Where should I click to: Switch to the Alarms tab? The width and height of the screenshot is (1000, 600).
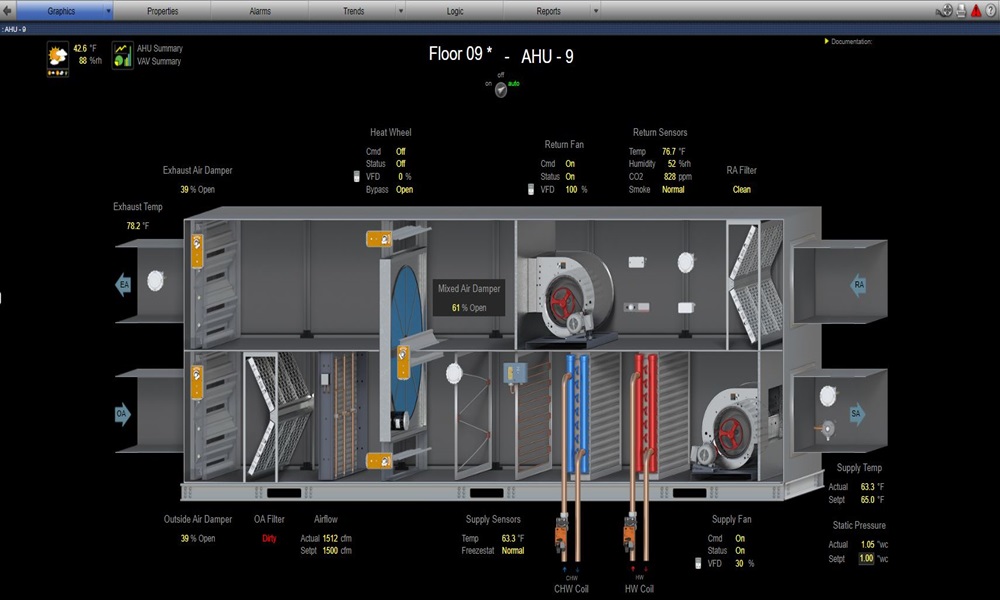coord(259,11)
